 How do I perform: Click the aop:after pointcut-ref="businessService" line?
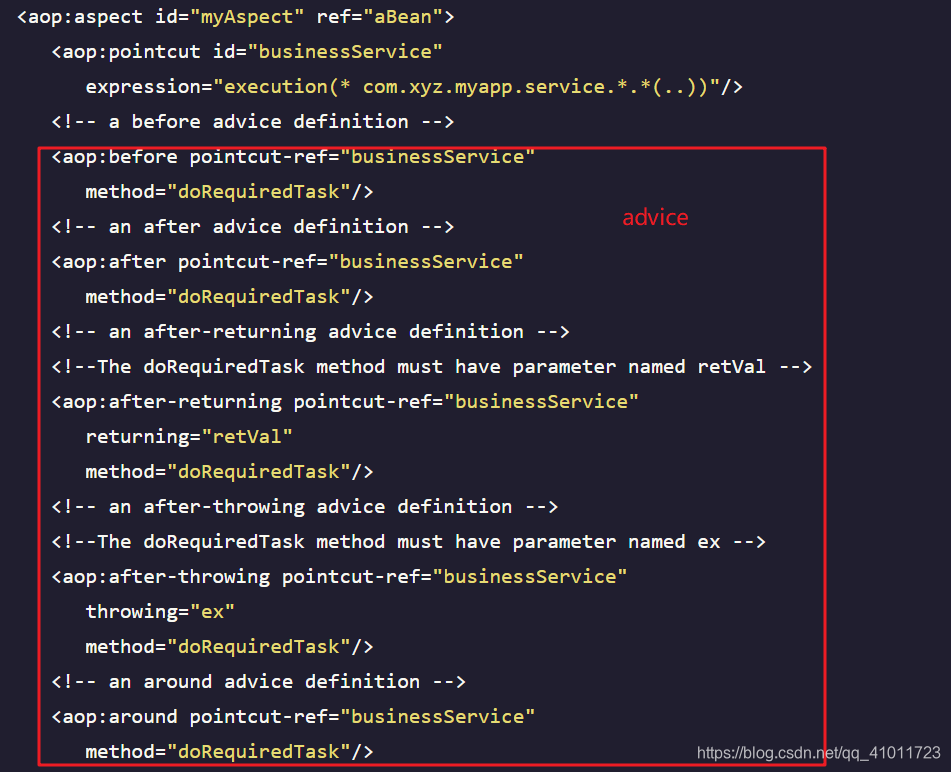tap(287, 262)
